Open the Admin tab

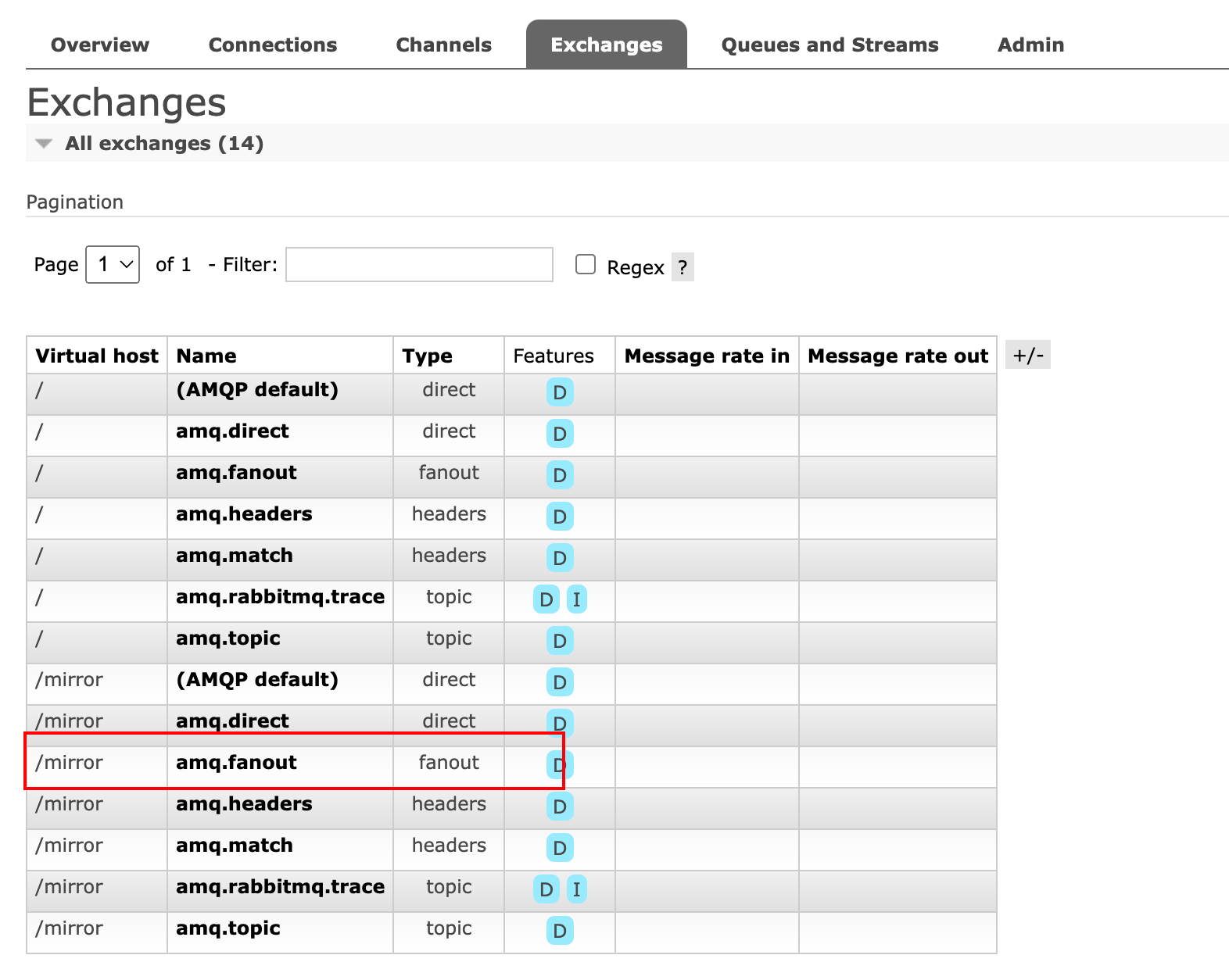(1030, 45)
